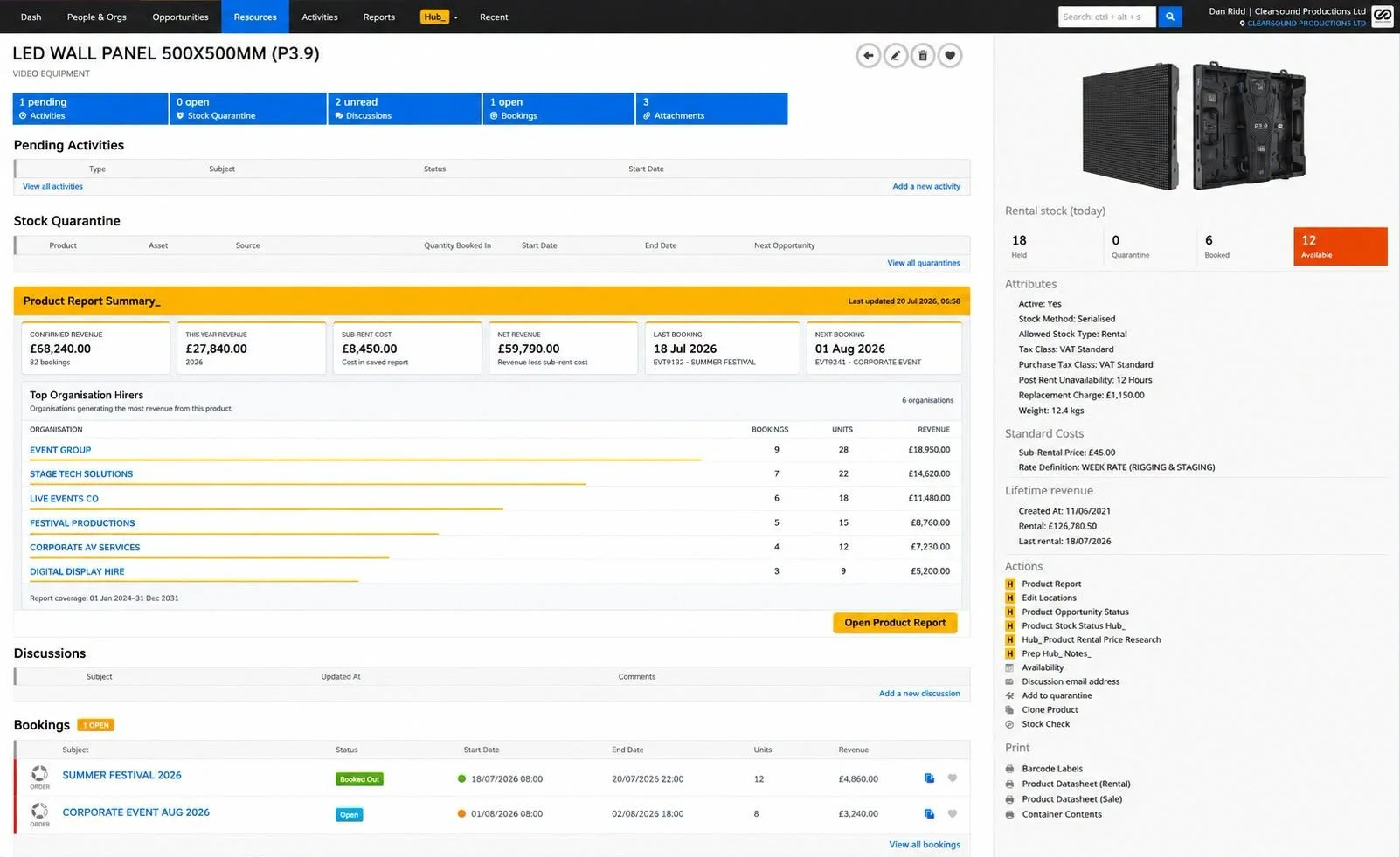This screenshot has width=1400, height=857.
Task: Click the Open Product Report button
Action: tap(895, 623)
